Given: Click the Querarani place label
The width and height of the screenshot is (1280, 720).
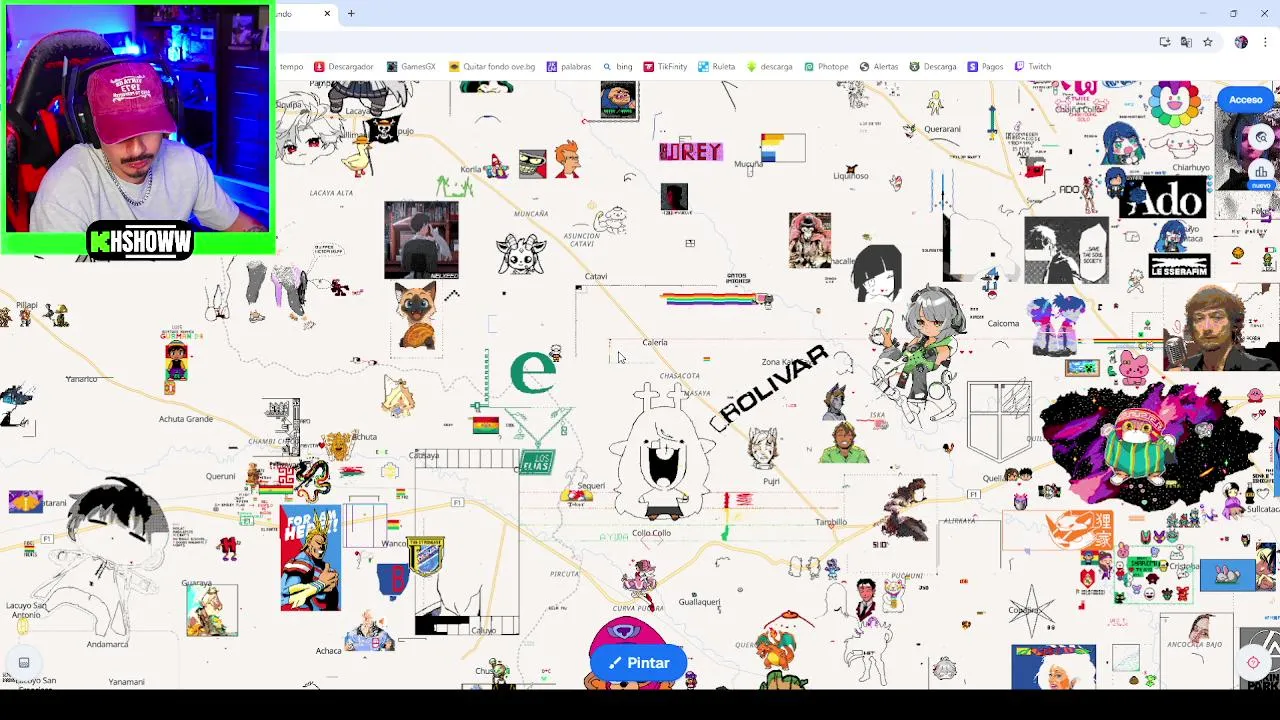Looking at the screenshot, I should [942, 129].
